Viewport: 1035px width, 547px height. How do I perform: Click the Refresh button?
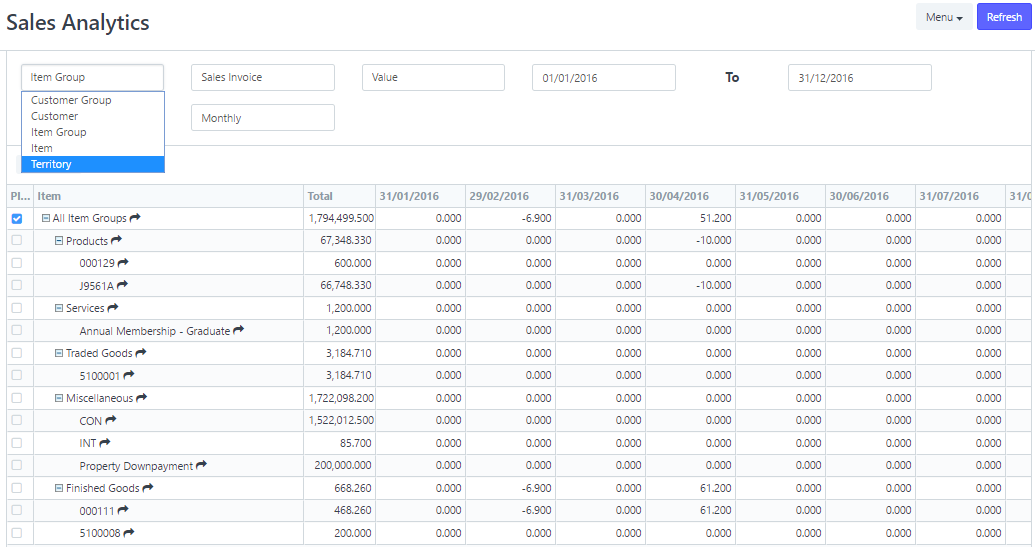coord(1004,17)
